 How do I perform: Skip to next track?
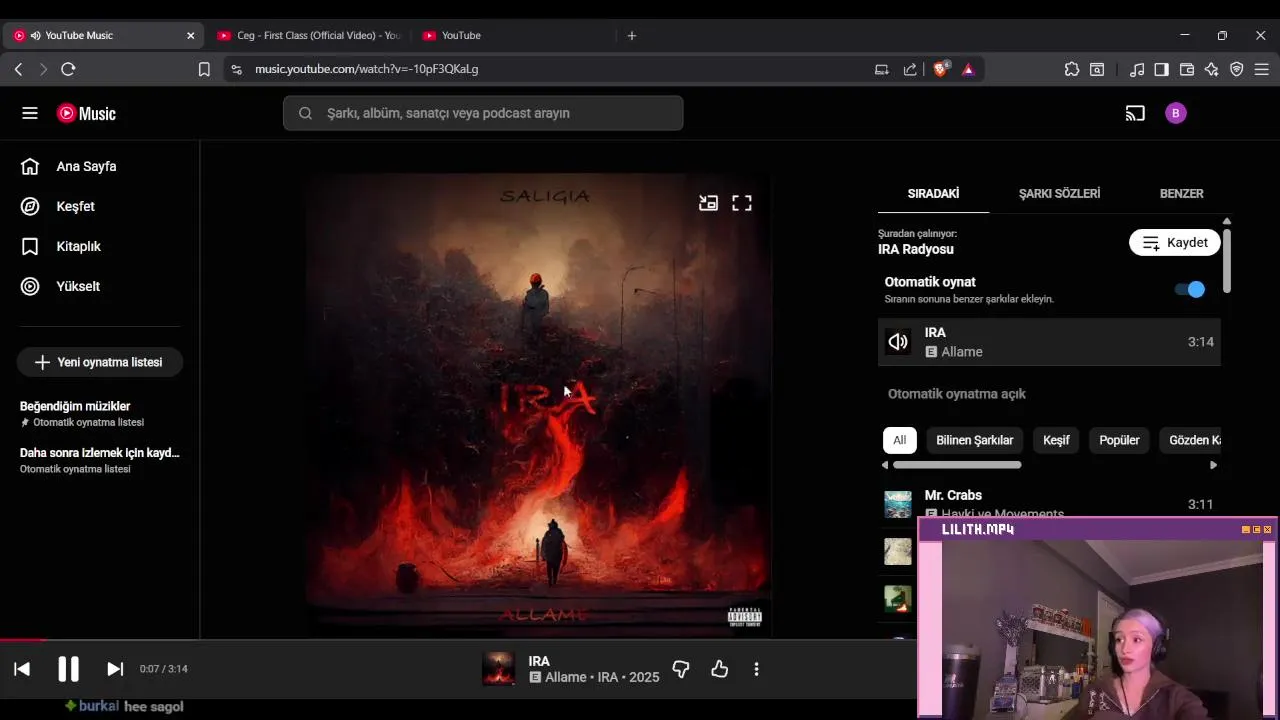click(x=115, y=669)
